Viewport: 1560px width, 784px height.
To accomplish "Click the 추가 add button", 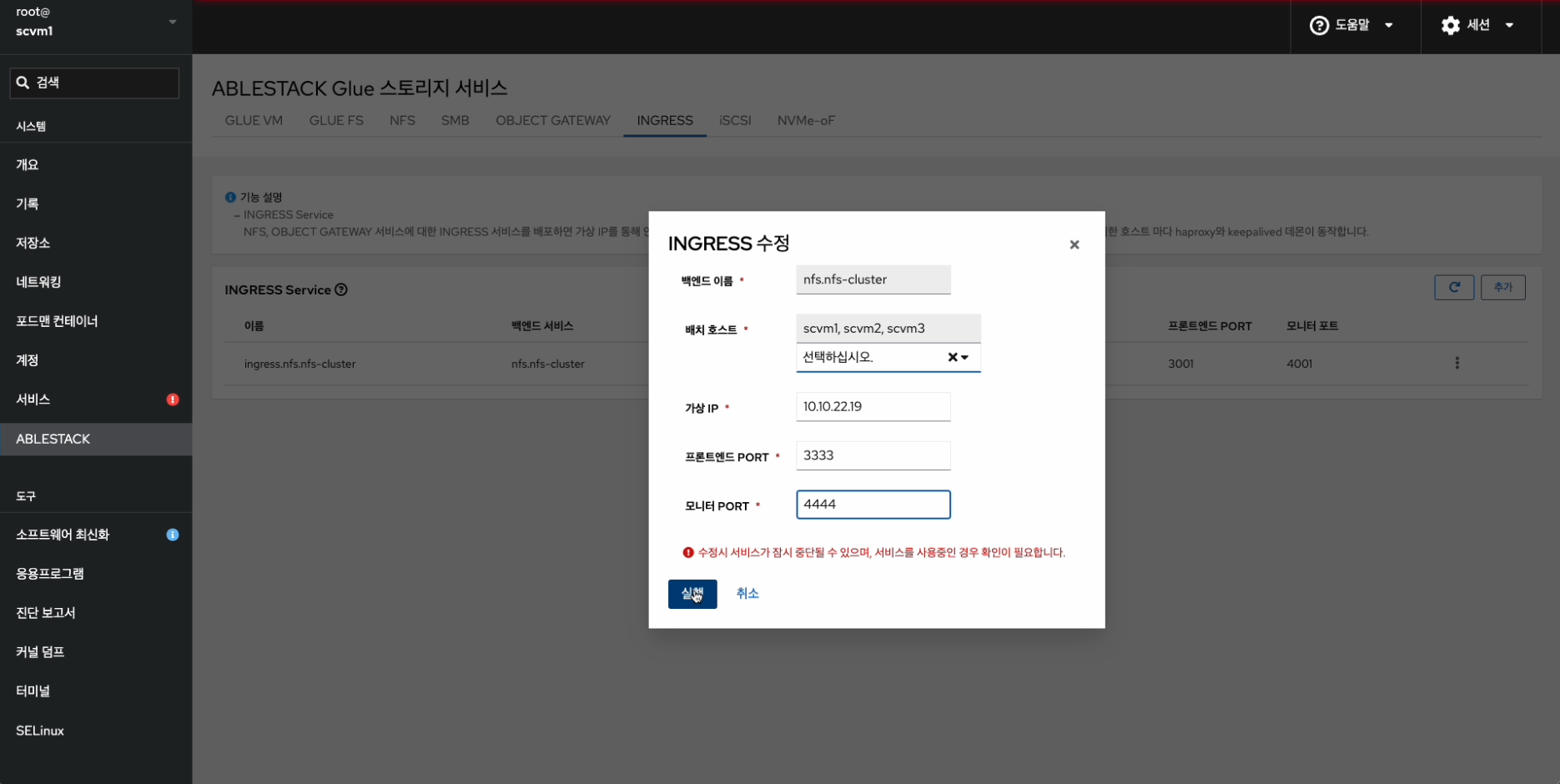I will tap(1502, 287).
